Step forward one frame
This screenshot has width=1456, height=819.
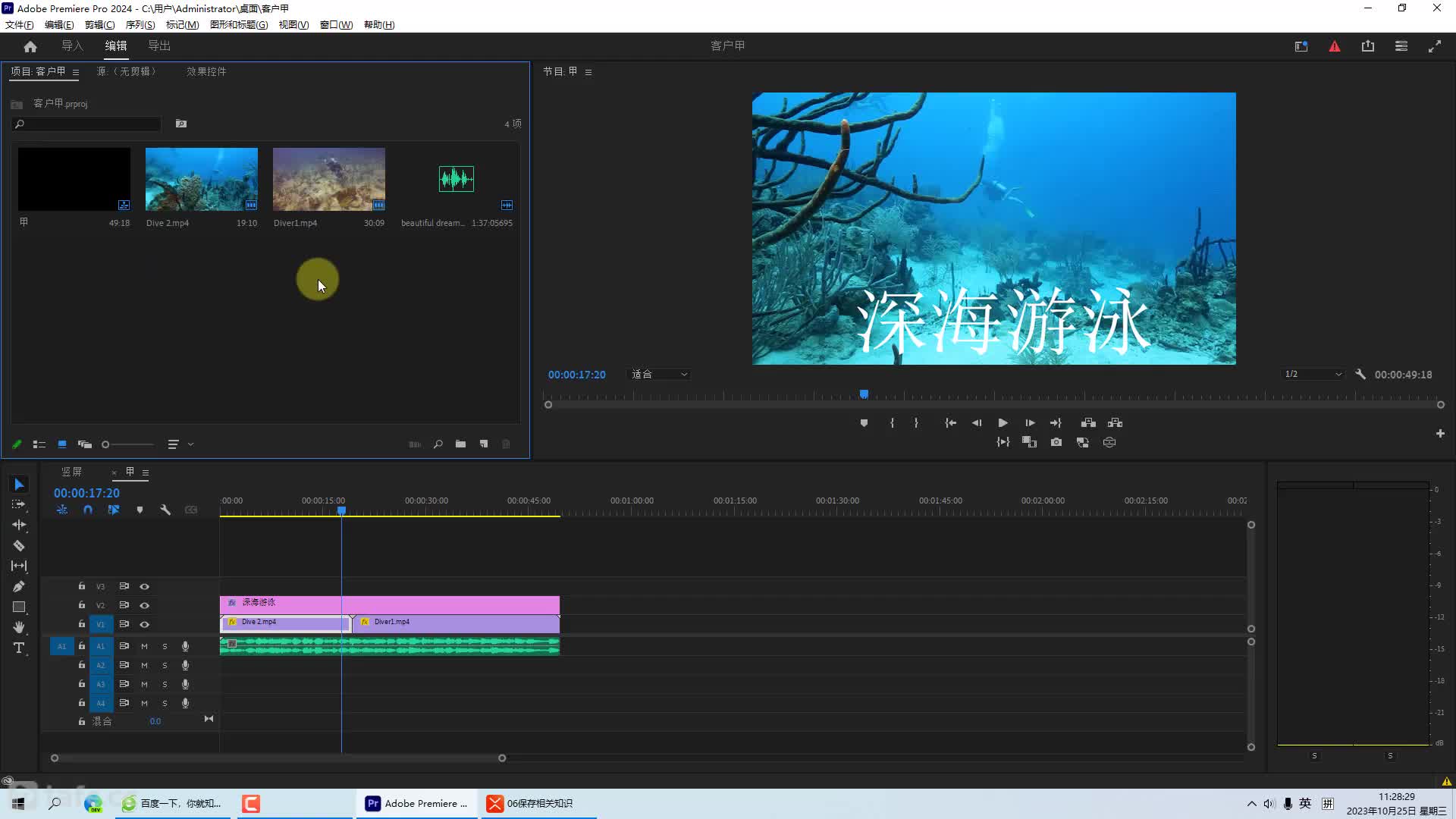[1029, 423]
